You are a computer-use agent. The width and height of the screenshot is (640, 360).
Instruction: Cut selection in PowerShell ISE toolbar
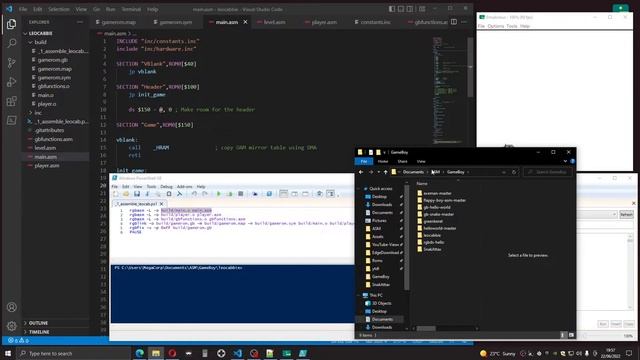pyautogui.click(x=147, y=194)
